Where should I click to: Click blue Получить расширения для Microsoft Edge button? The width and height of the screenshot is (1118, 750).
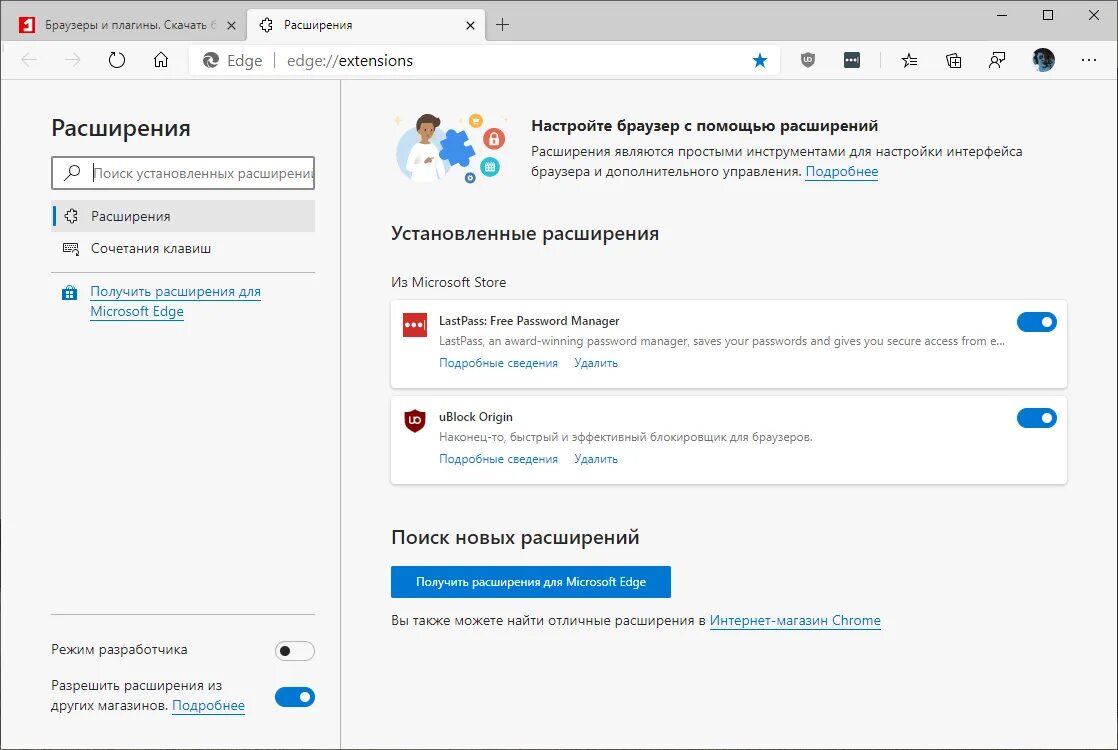point(530,582)
